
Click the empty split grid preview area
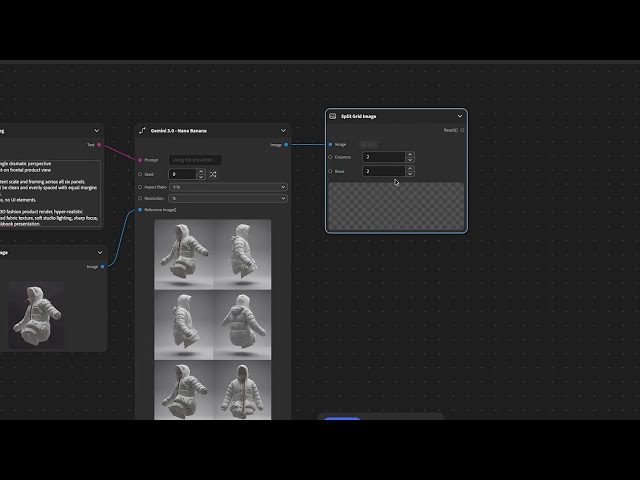[396, 206]
